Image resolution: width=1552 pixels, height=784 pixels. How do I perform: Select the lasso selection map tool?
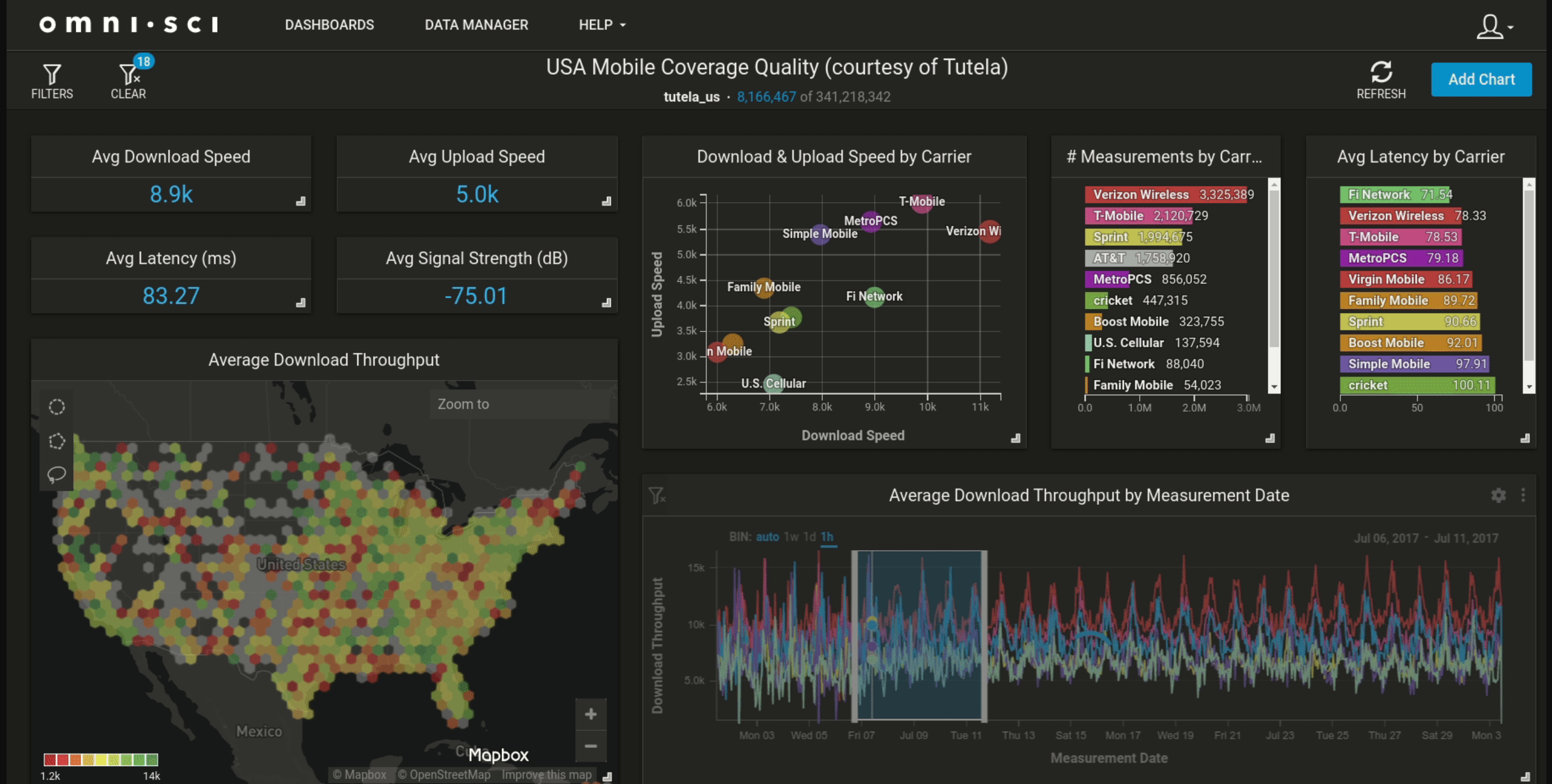(x=57, y=474)
